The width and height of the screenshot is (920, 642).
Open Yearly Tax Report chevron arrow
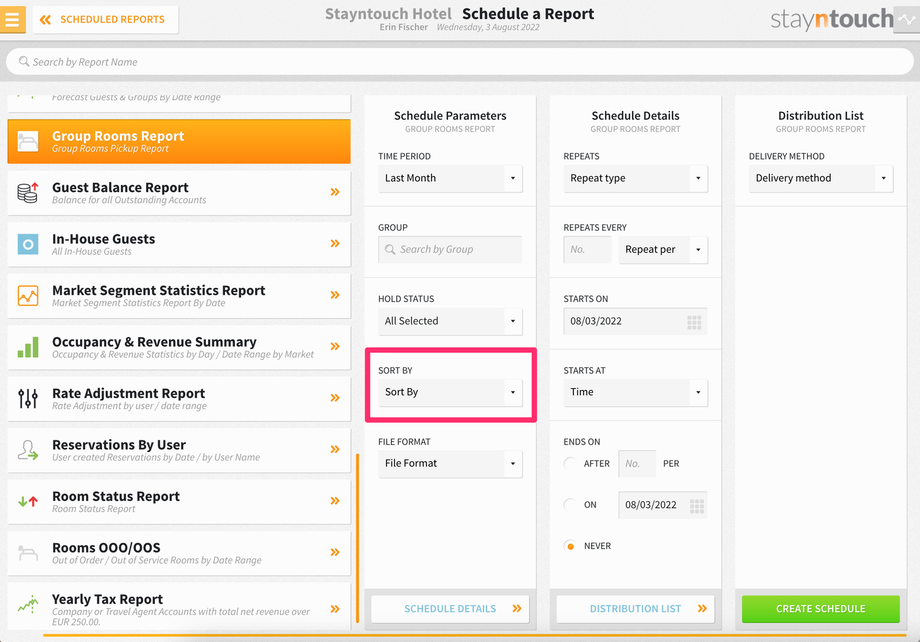coord(335,609)
